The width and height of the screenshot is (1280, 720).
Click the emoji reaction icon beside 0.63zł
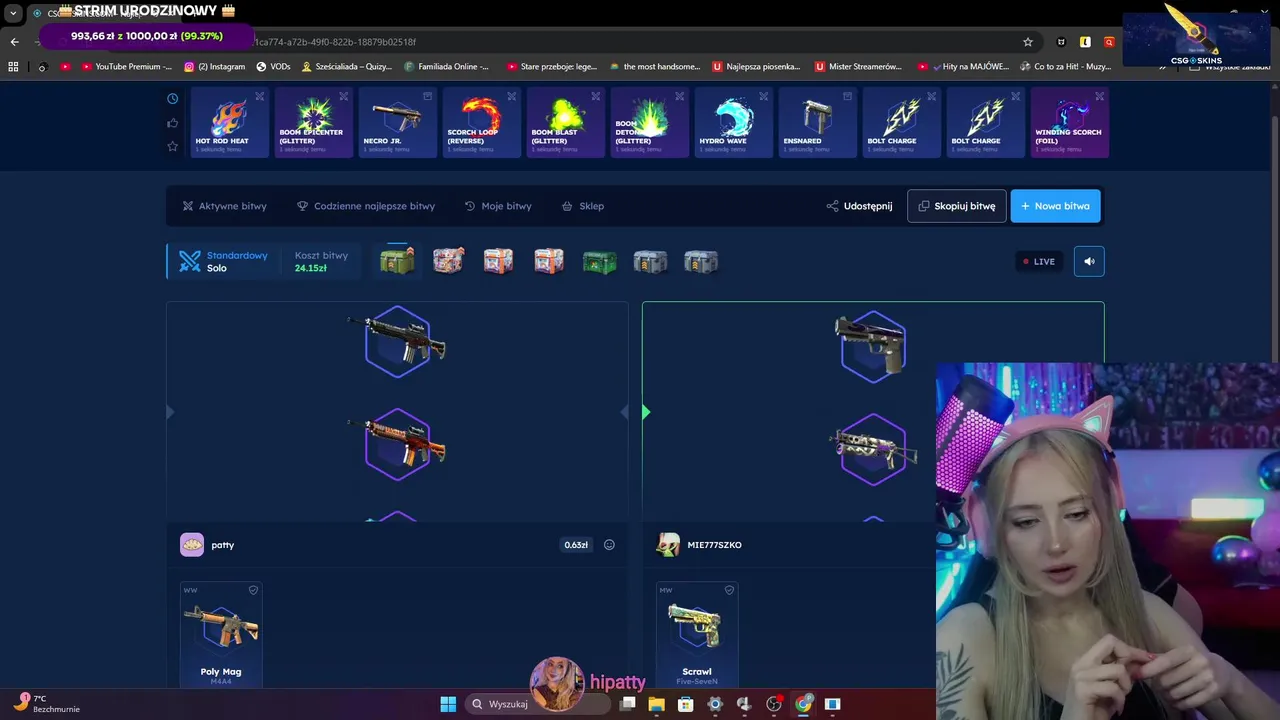pyautogui.click(x=609, y=545)
